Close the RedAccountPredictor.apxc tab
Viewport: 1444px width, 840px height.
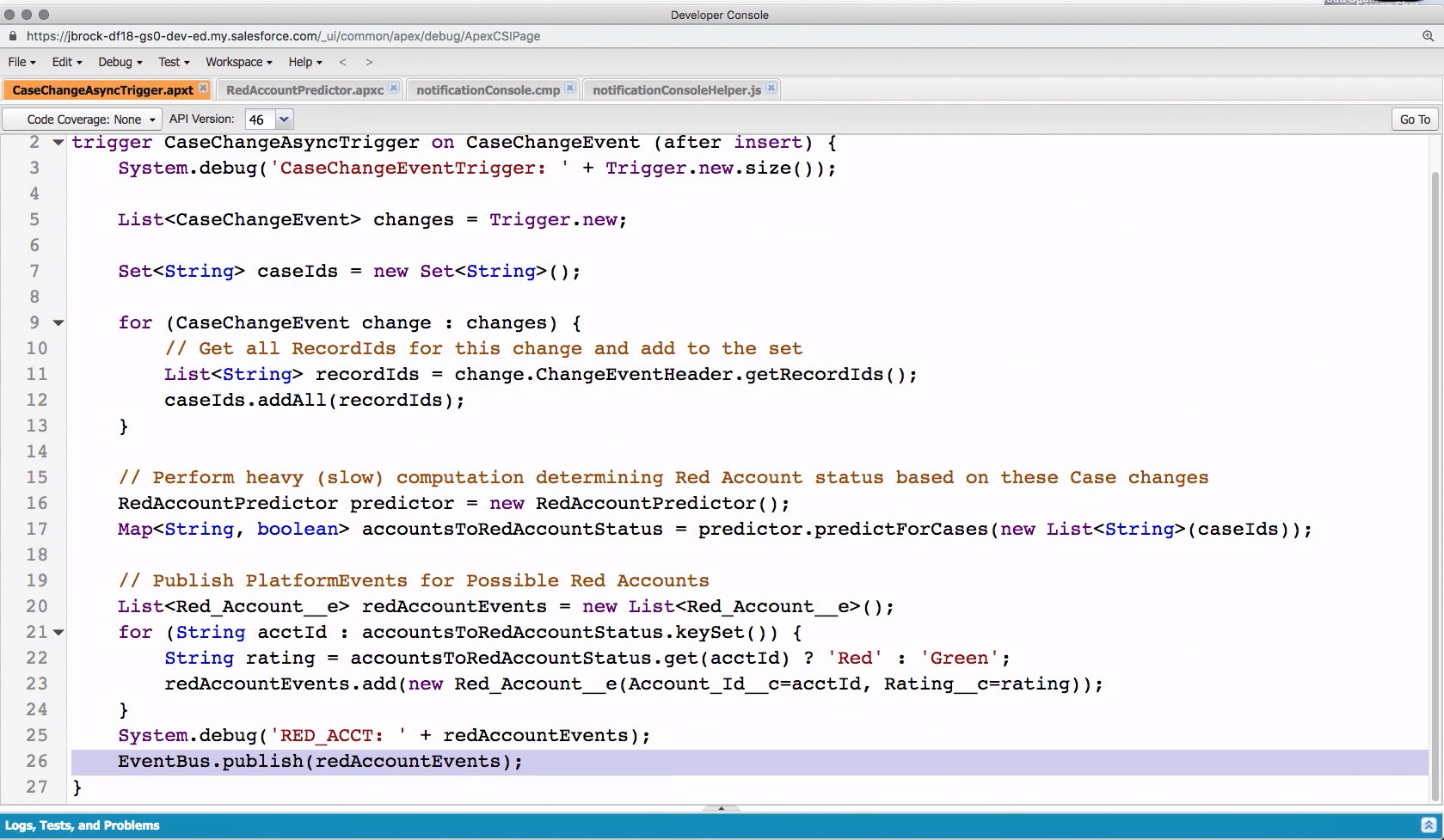coord(393,88)
